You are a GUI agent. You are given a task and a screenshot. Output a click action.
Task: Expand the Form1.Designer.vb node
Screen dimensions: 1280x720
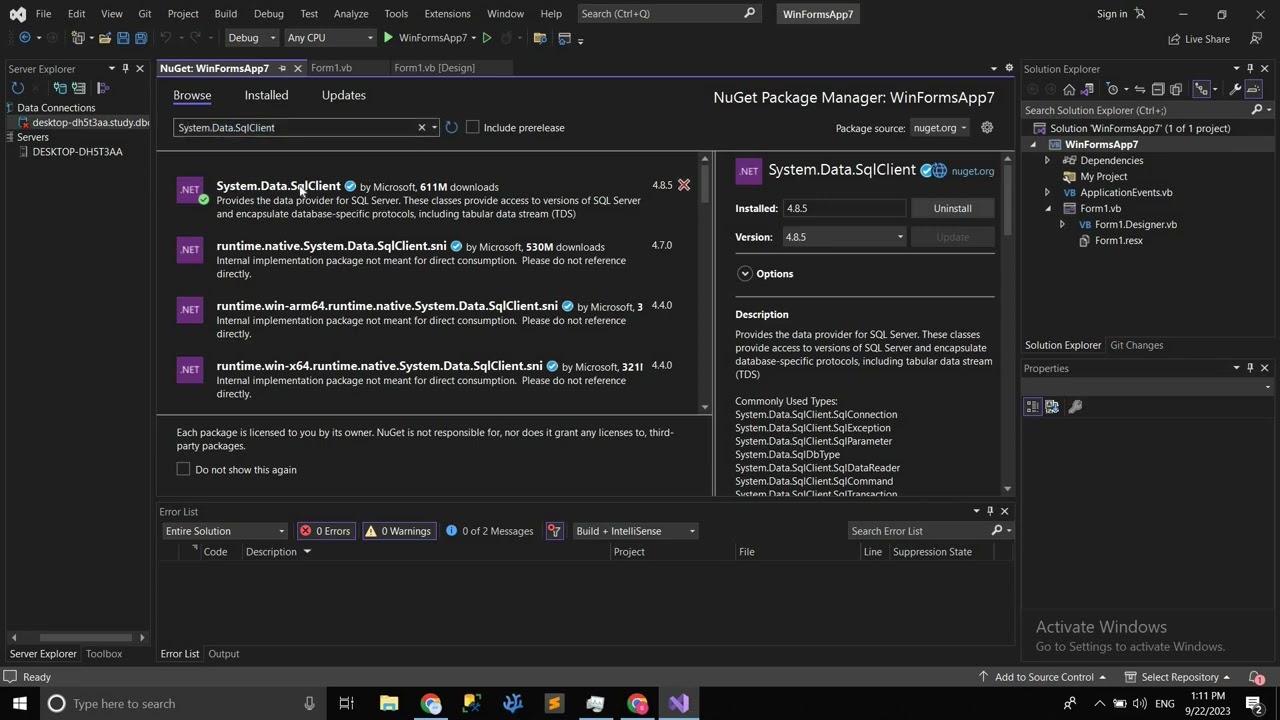point(1062,225)
